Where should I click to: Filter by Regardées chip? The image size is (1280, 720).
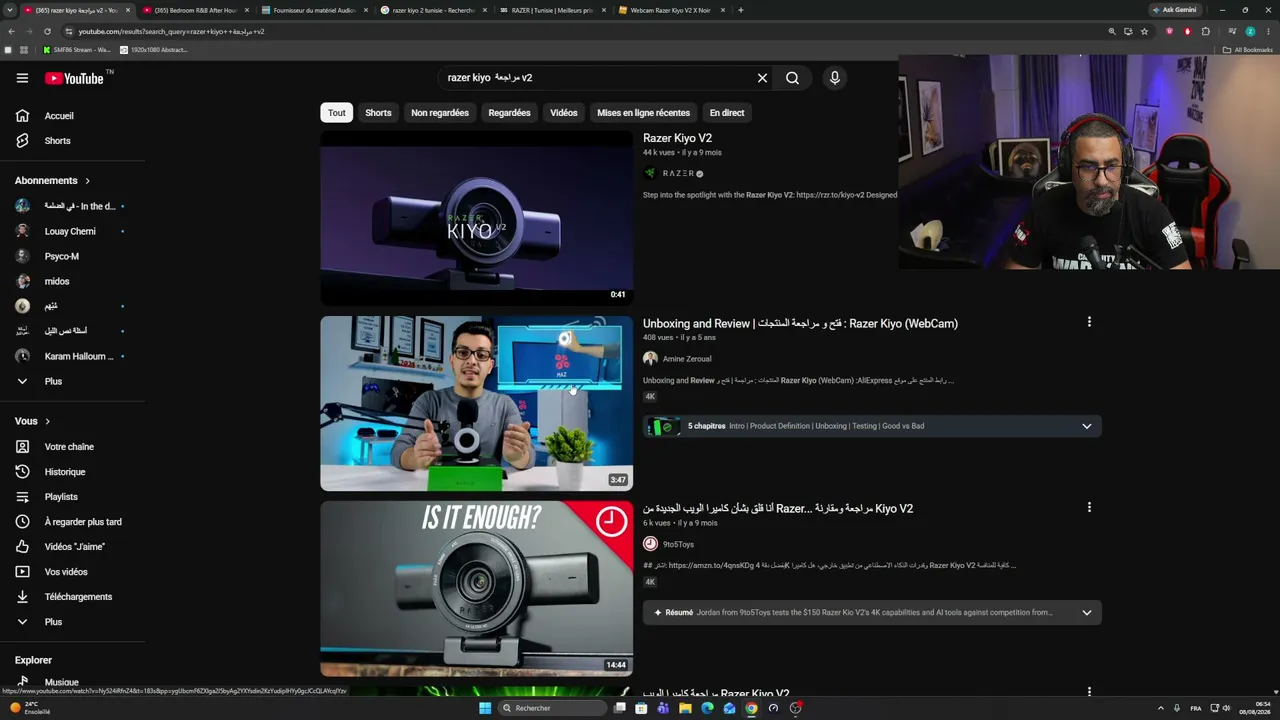(x=509, y=113)
